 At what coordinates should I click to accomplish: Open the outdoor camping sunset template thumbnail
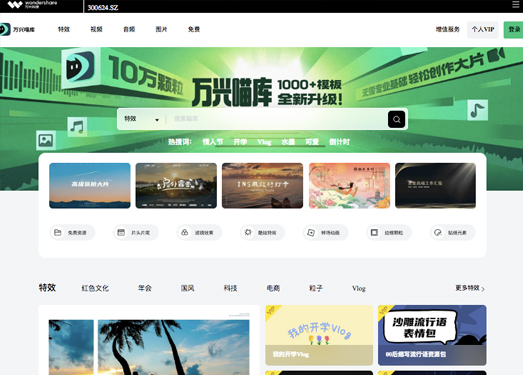click(176, 185)
